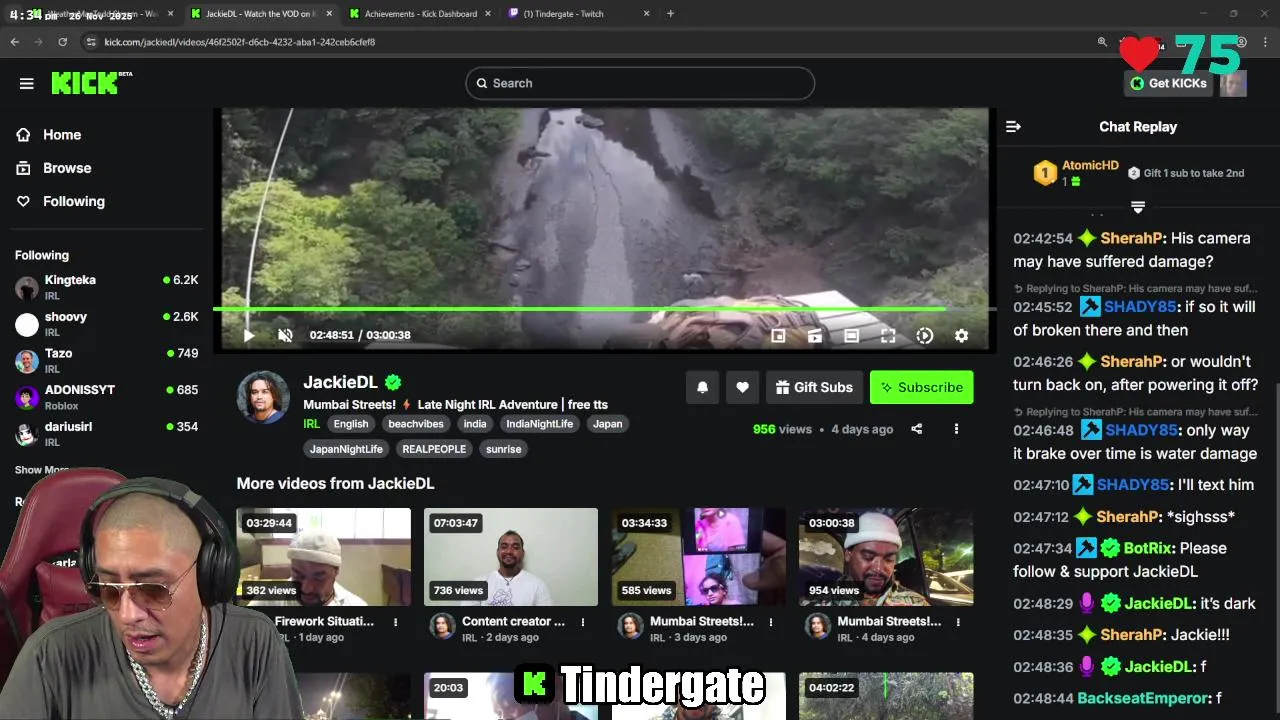1280x720 pixels.
Task: Select the IndiaNightLife tag
Action: (539, 424)
